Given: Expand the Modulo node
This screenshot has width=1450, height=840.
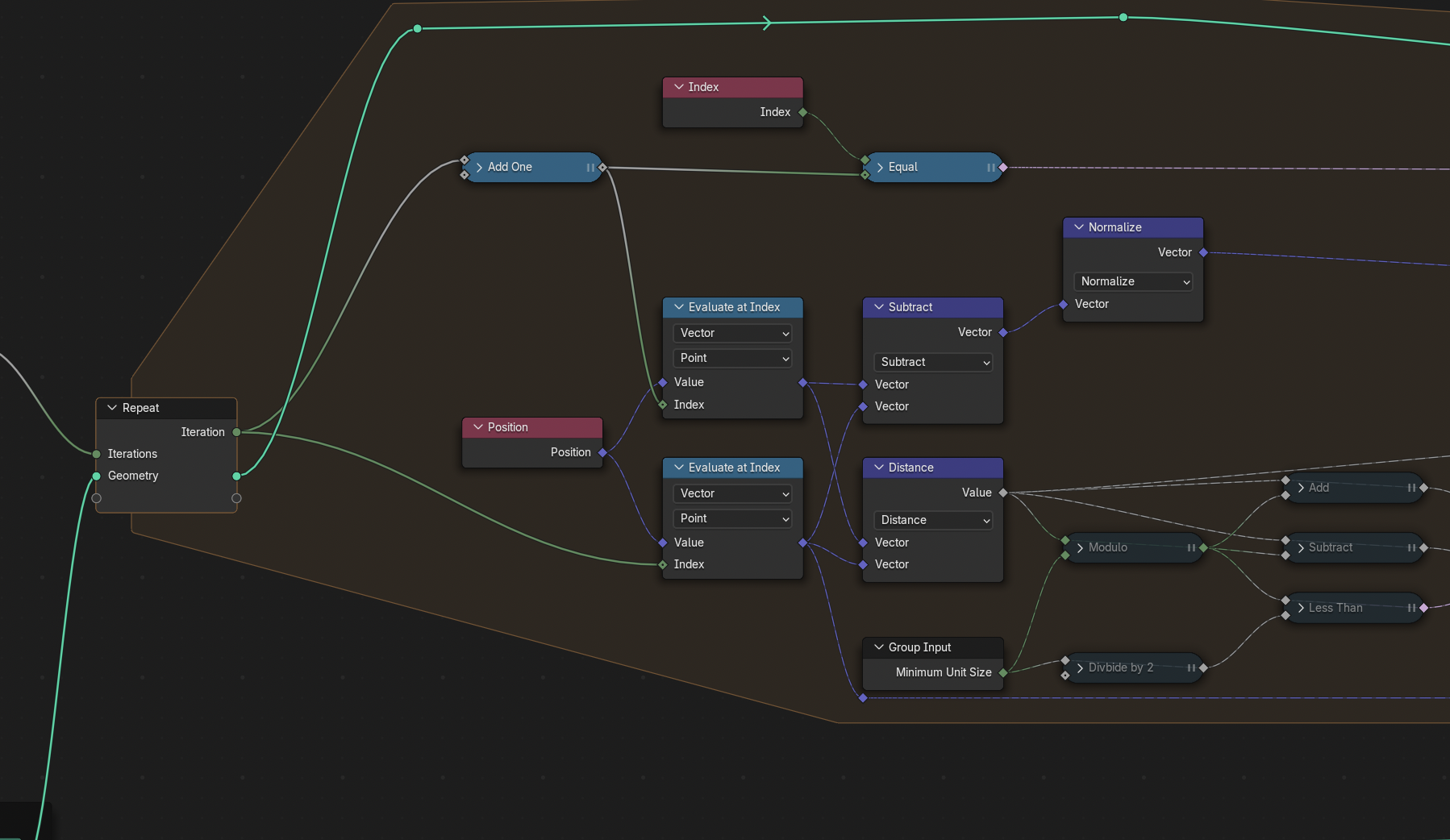Looking at the screenshot, I should 1080,548.
